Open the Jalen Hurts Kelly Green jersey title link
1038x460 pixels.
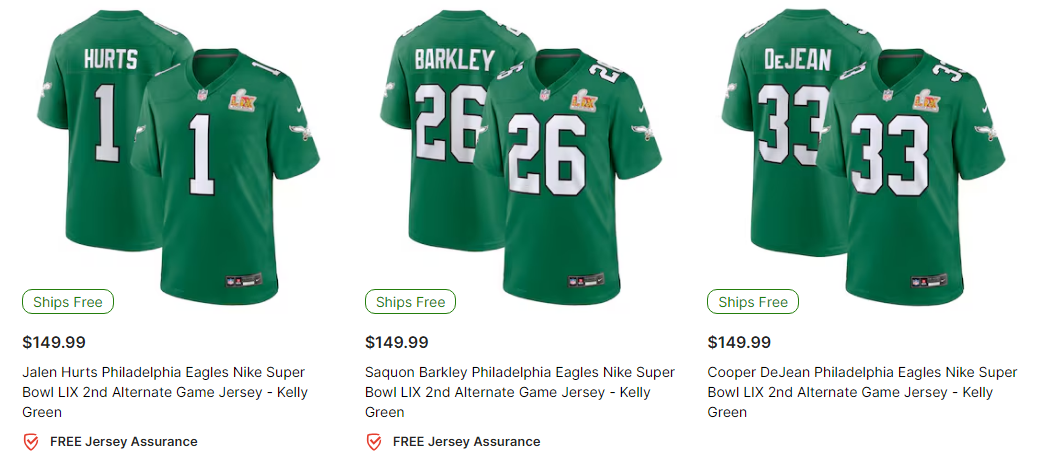163,391
